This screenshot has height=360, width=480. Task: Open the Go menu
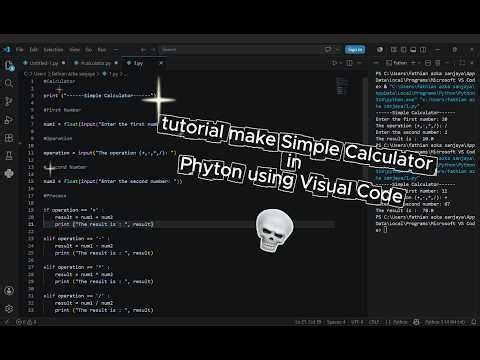click(x=89, y=50)
